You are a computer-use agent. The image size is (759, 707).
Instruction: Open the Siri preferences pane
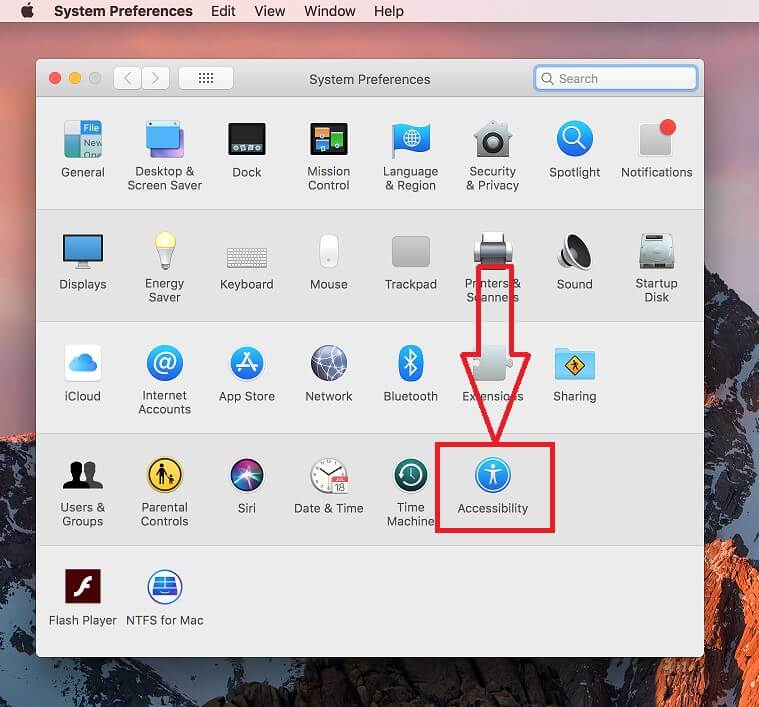pos(246,475)
